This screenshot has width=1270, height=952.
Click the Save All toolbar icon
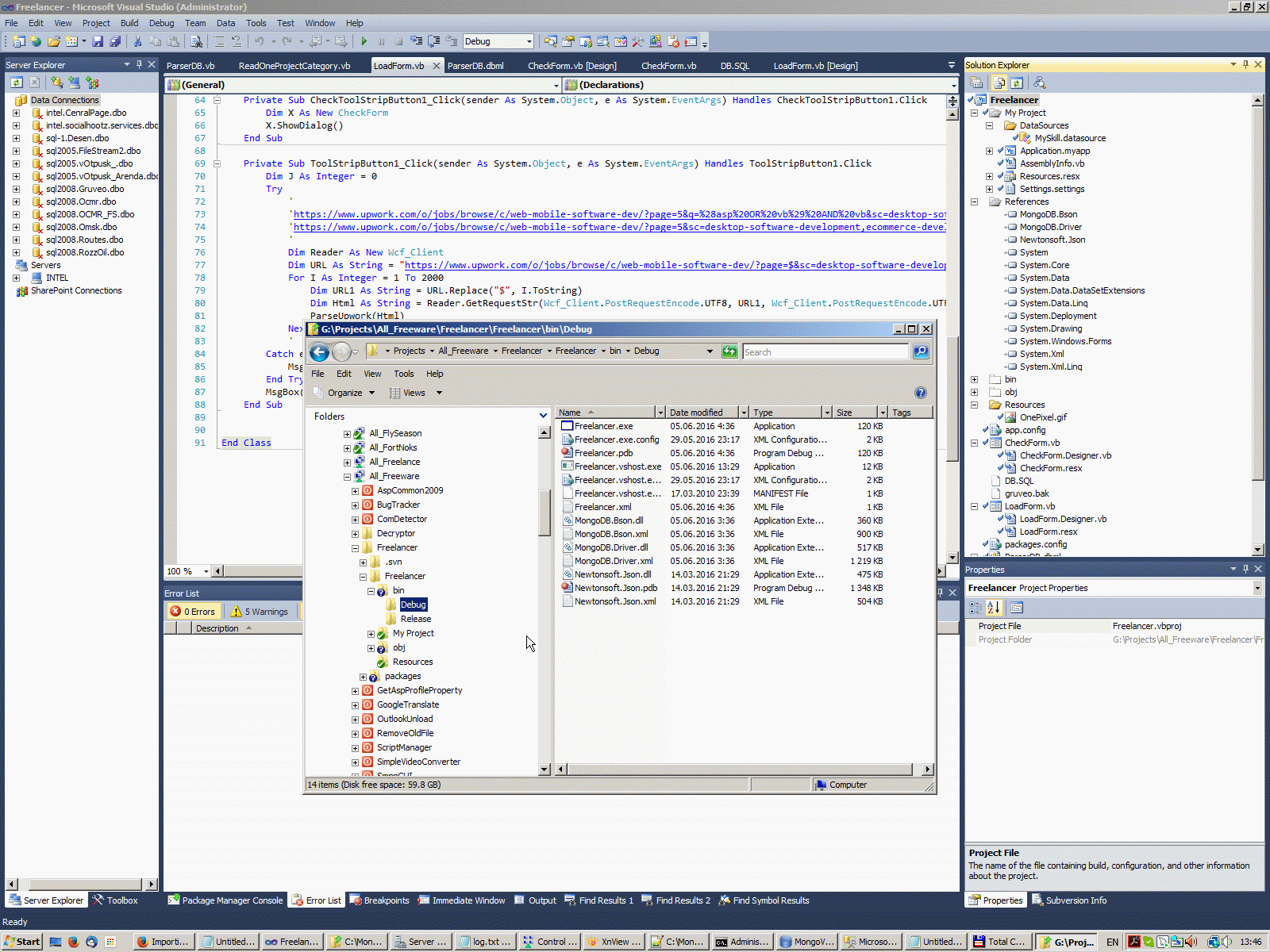[x=115, y=41]
